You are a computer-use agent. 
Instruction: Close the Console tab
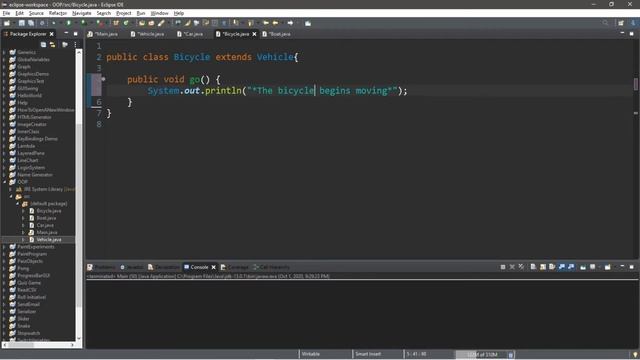point(213,267)
